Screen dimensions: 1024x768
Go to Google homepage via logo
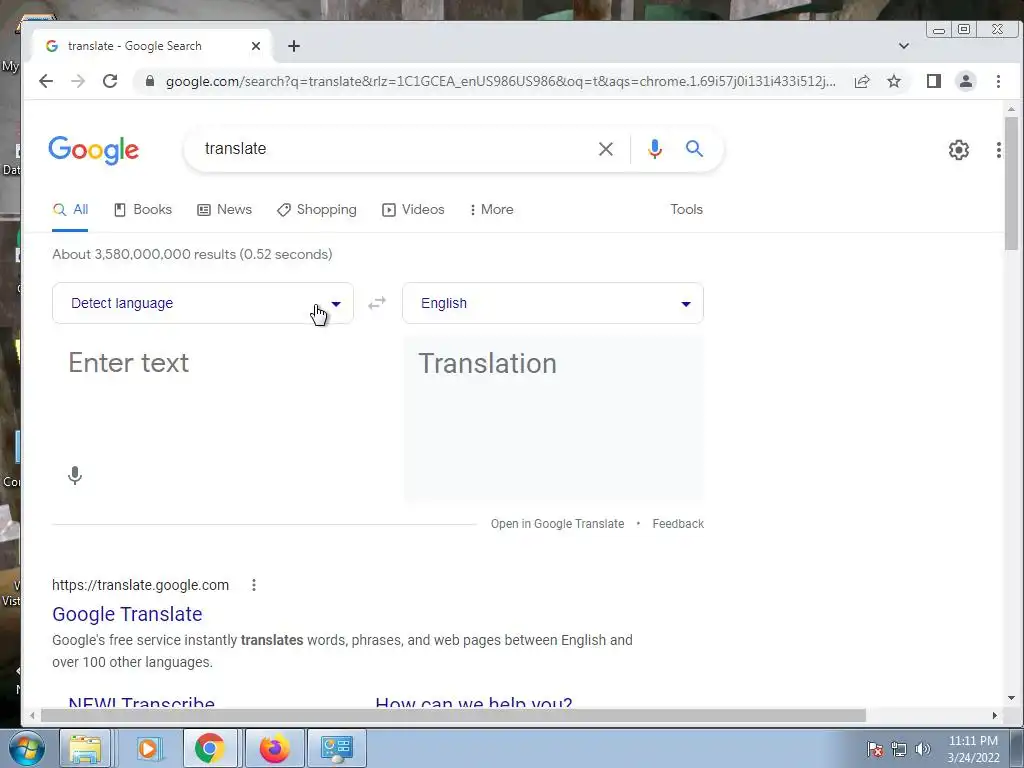click(x=93, y=150)
